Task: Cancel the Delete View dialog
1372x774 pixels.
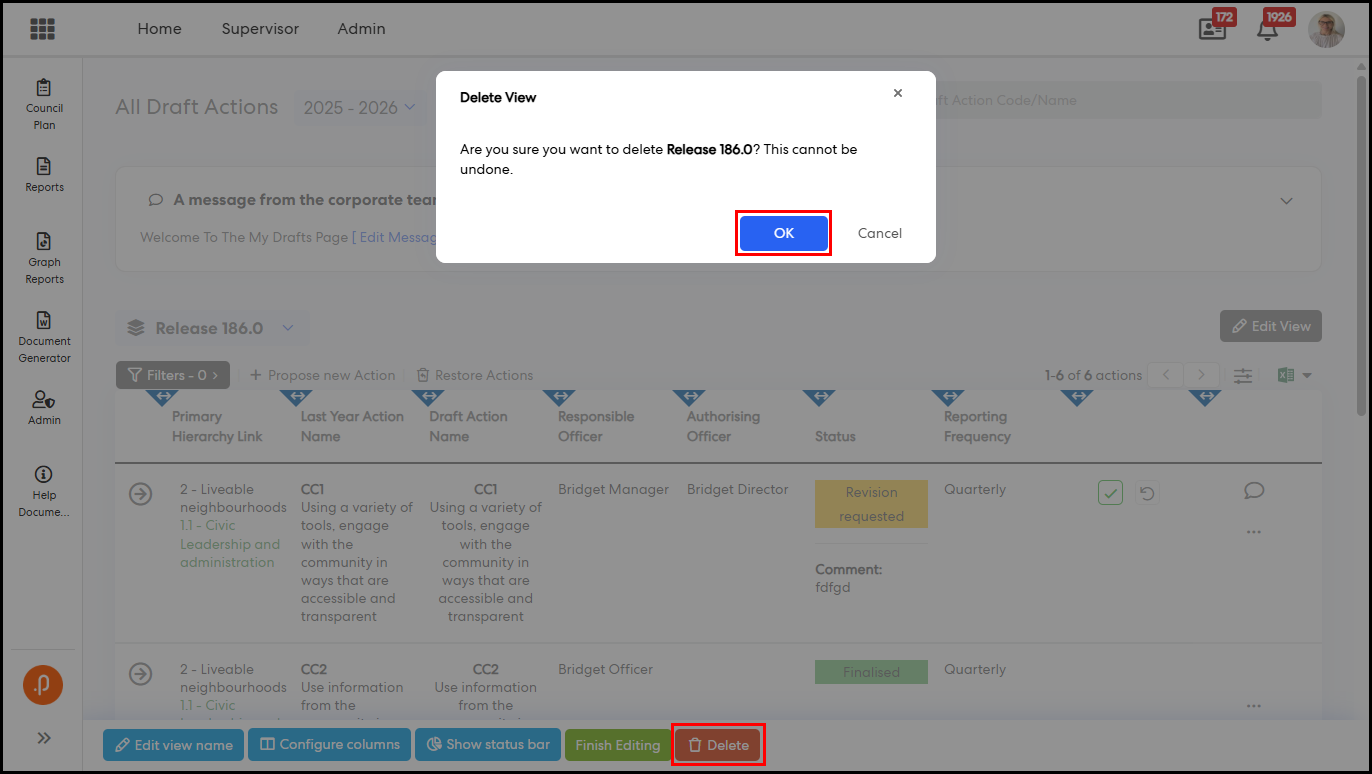Action: coord(879,233)
